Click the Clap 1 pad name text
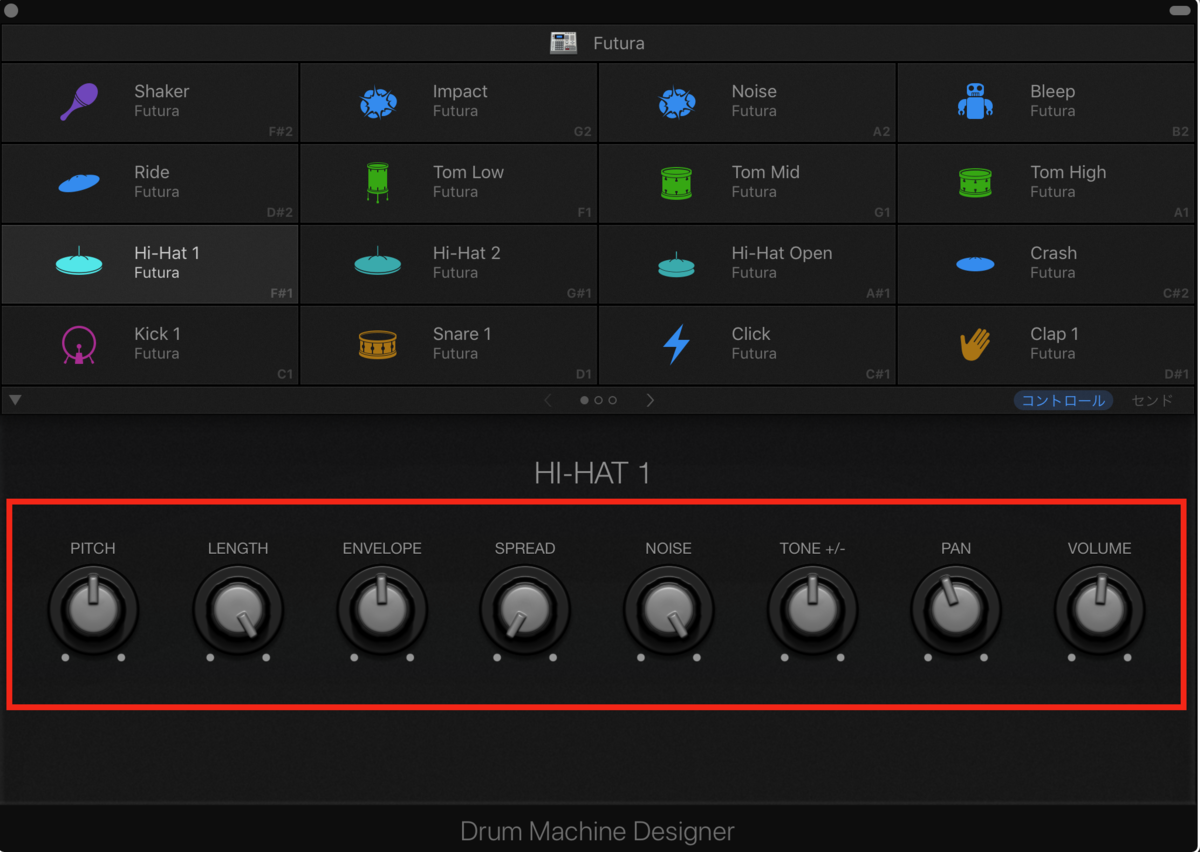1200x852 pixels. coord(1055,334)
